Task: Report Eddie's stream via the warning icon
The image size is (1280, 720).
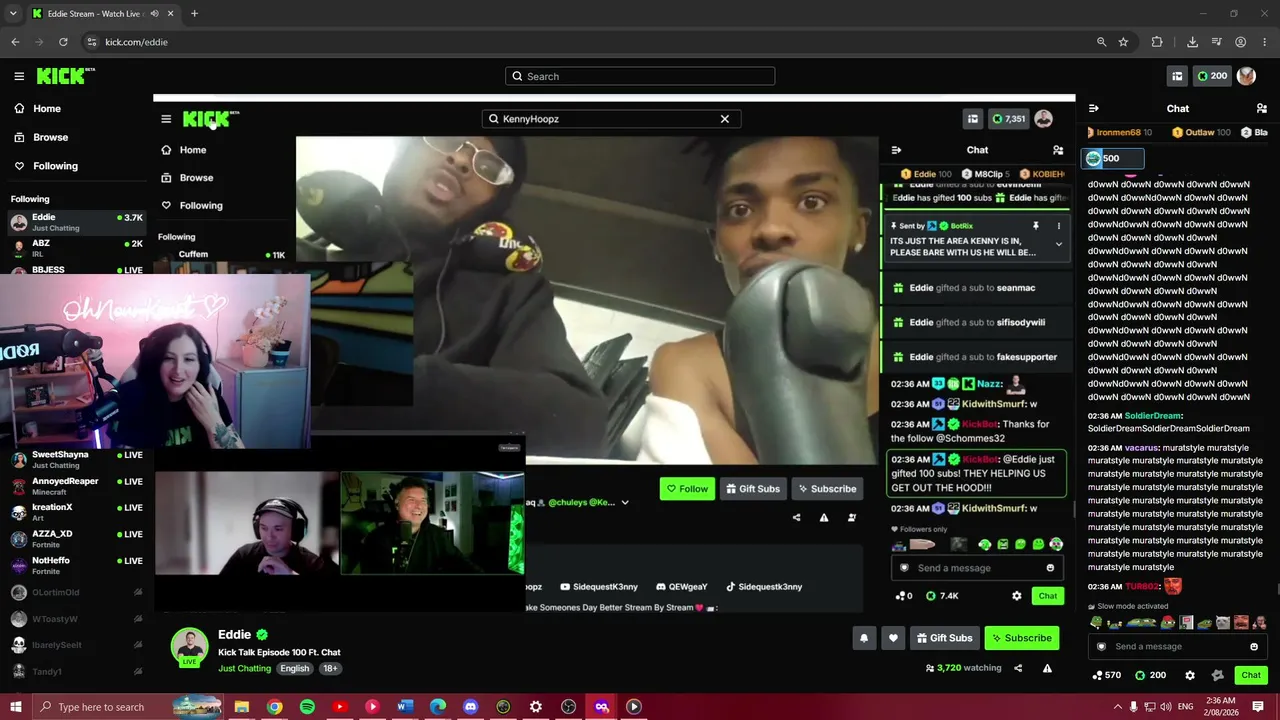Action: coord(1047,668)
